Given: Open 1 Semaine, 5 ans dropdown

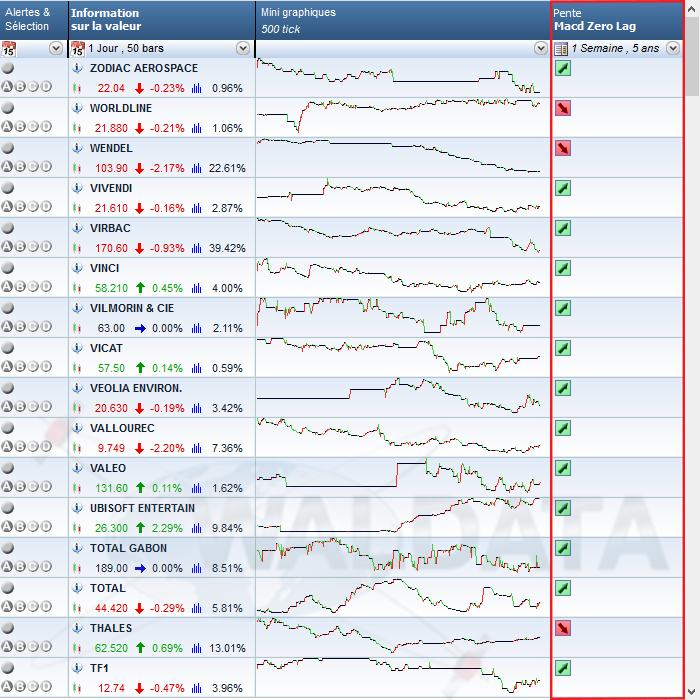Looking at the screenshot, I should coord(673,48).
